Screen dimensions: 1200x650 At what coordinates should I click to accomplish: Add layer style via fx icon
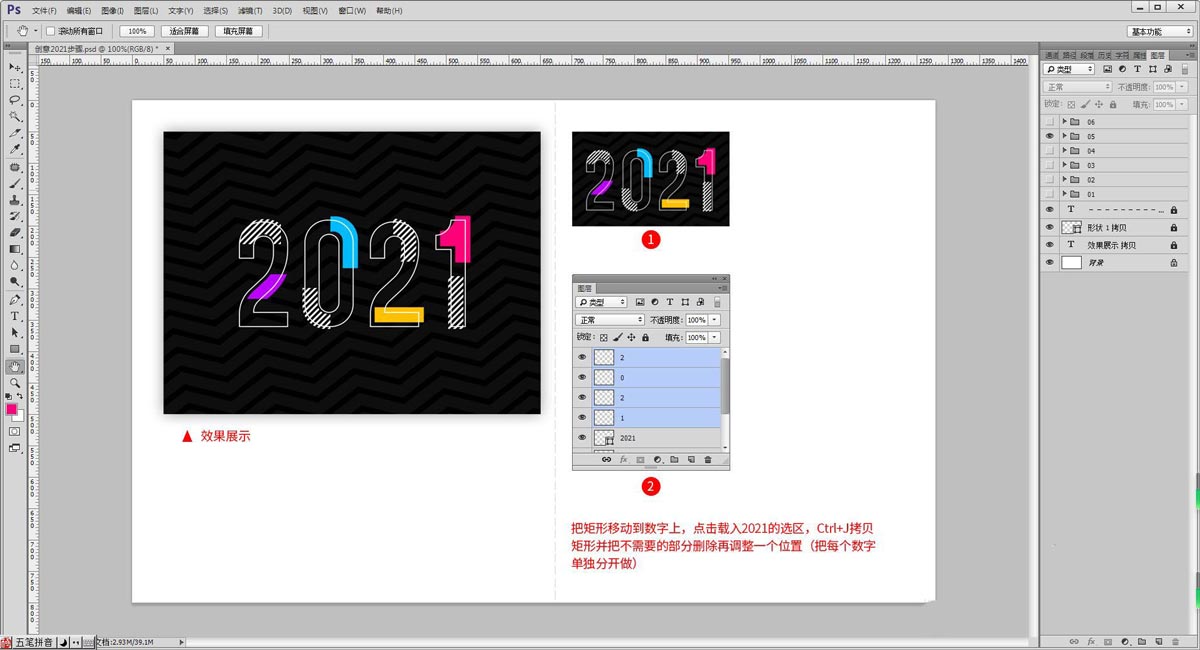(x=1091, y=641)
